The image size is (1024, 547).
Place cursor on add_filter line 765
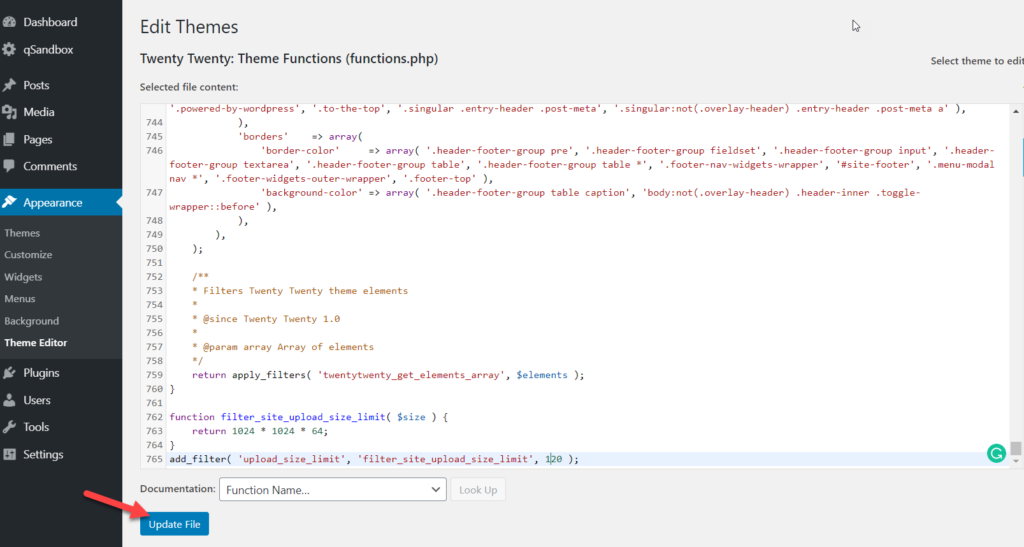pos(374,459)
